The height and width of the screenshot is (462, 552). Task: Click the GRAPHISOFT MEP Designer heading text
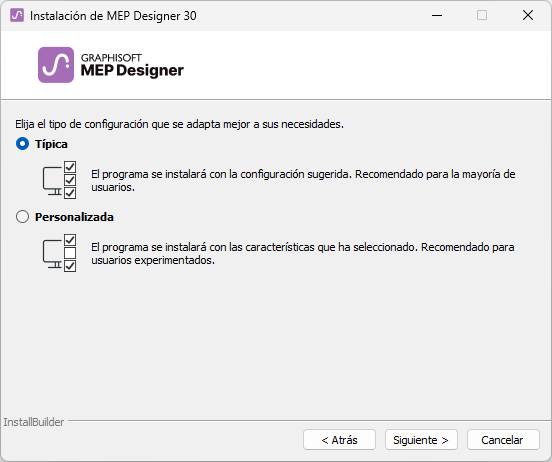point(132,65)
